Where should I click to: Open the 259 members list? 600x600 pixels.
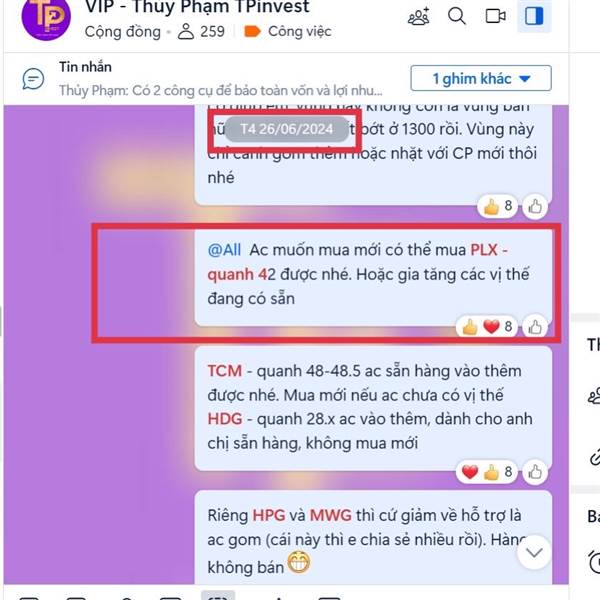[201, 31]
